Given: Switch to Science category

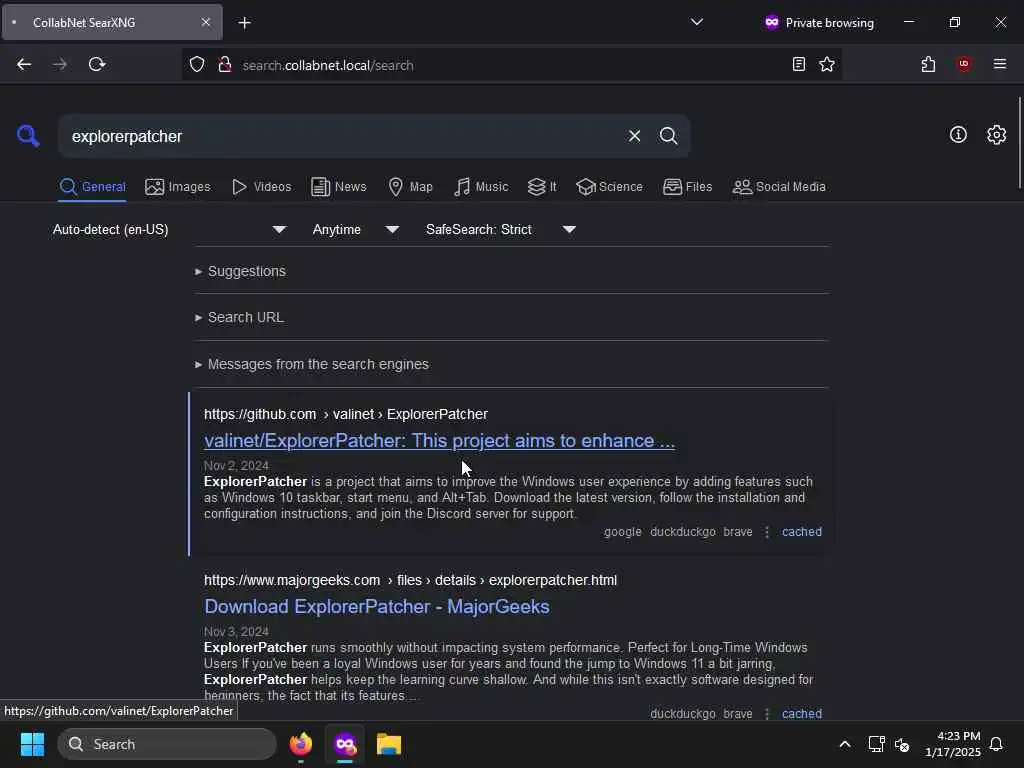Looking at the screenshot, I should click(x=609, y=187).
